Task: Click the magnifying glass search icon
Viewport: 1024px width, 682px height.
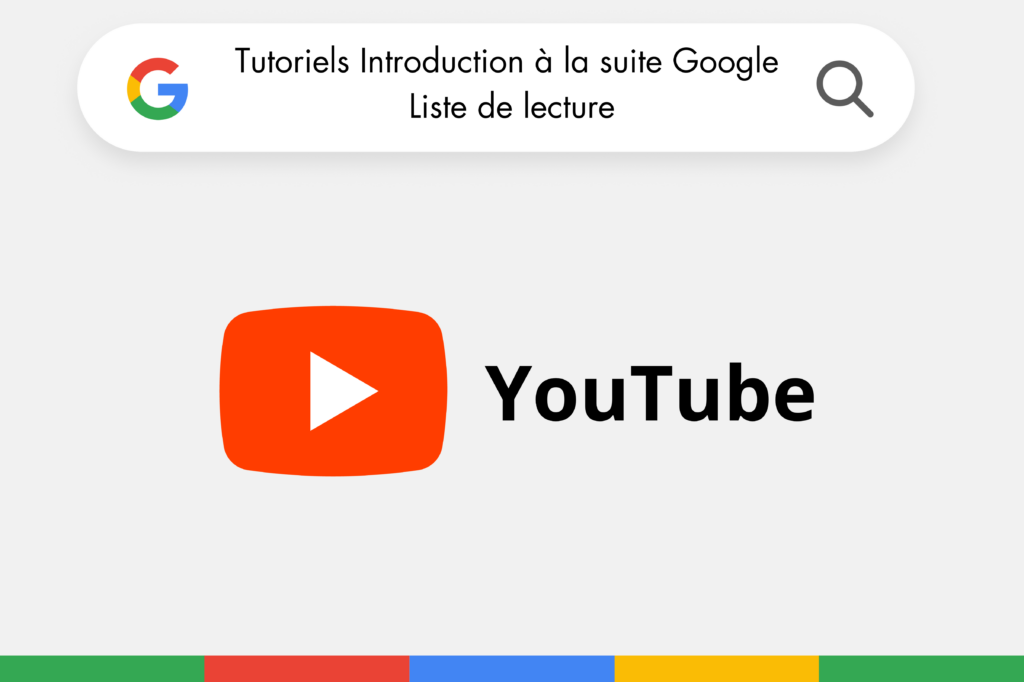Action: 844,89
